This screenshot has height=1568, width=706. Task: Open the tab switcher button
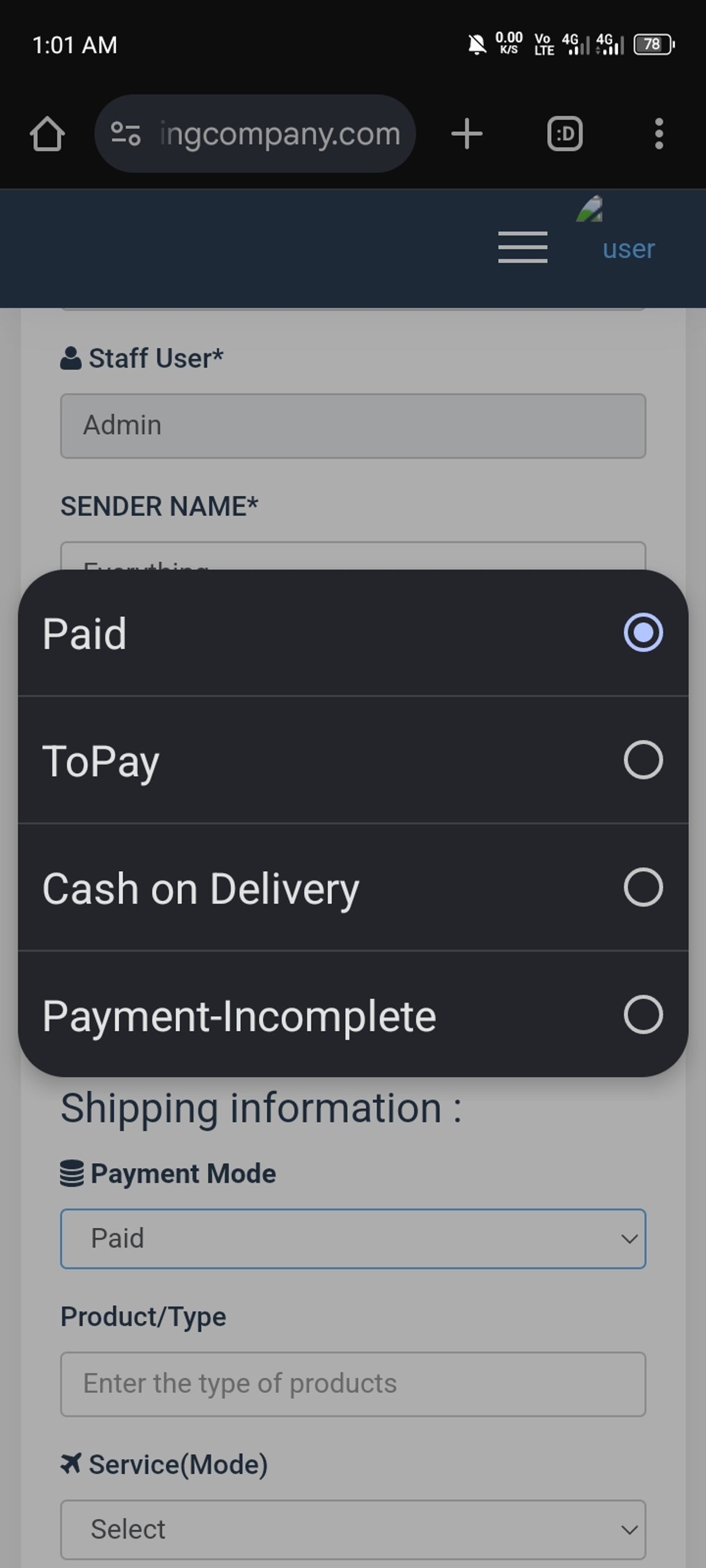(x=565, y=134)
